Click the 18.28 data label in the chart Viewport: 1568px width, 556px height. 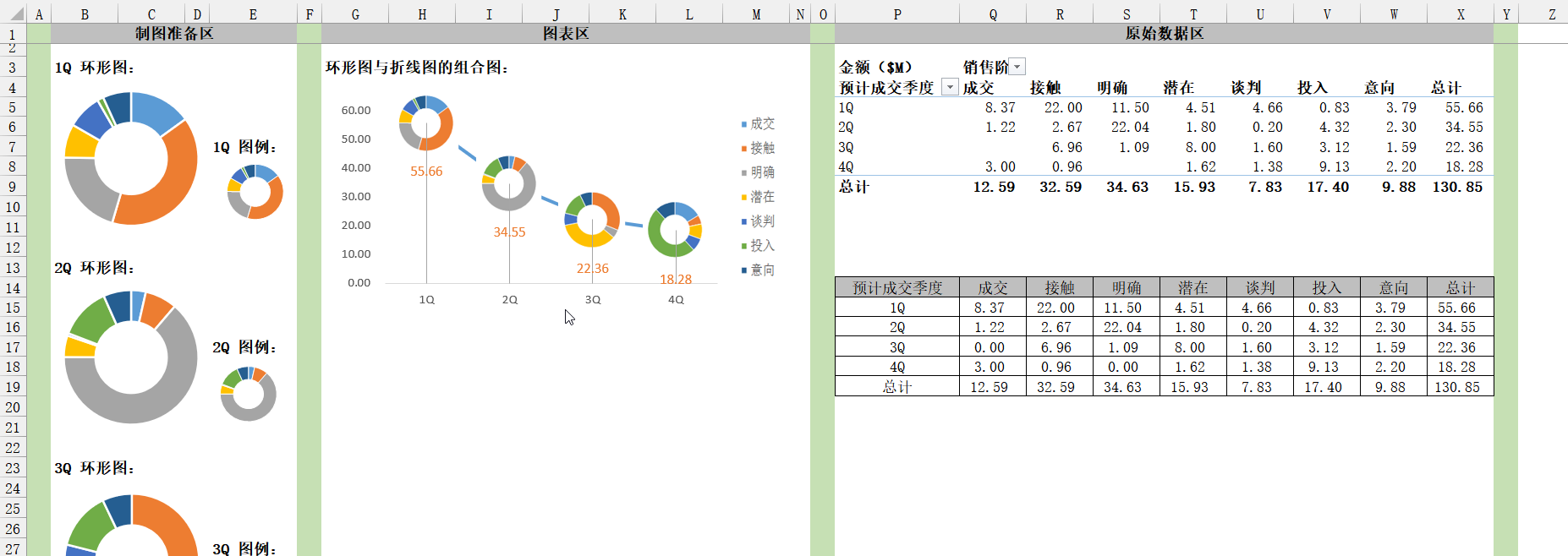pos(676,280)
